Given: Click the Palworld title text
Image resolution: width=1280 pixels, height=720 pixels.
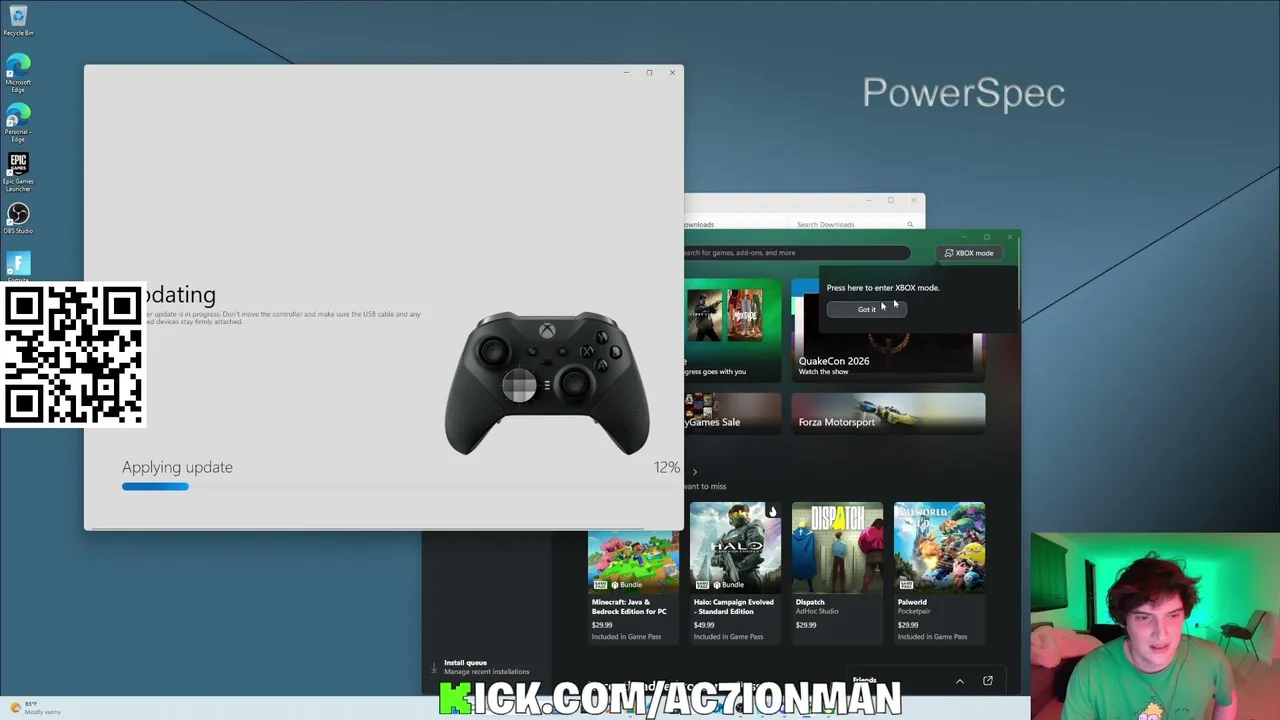Looking at the screenshot, I should 912,602.
